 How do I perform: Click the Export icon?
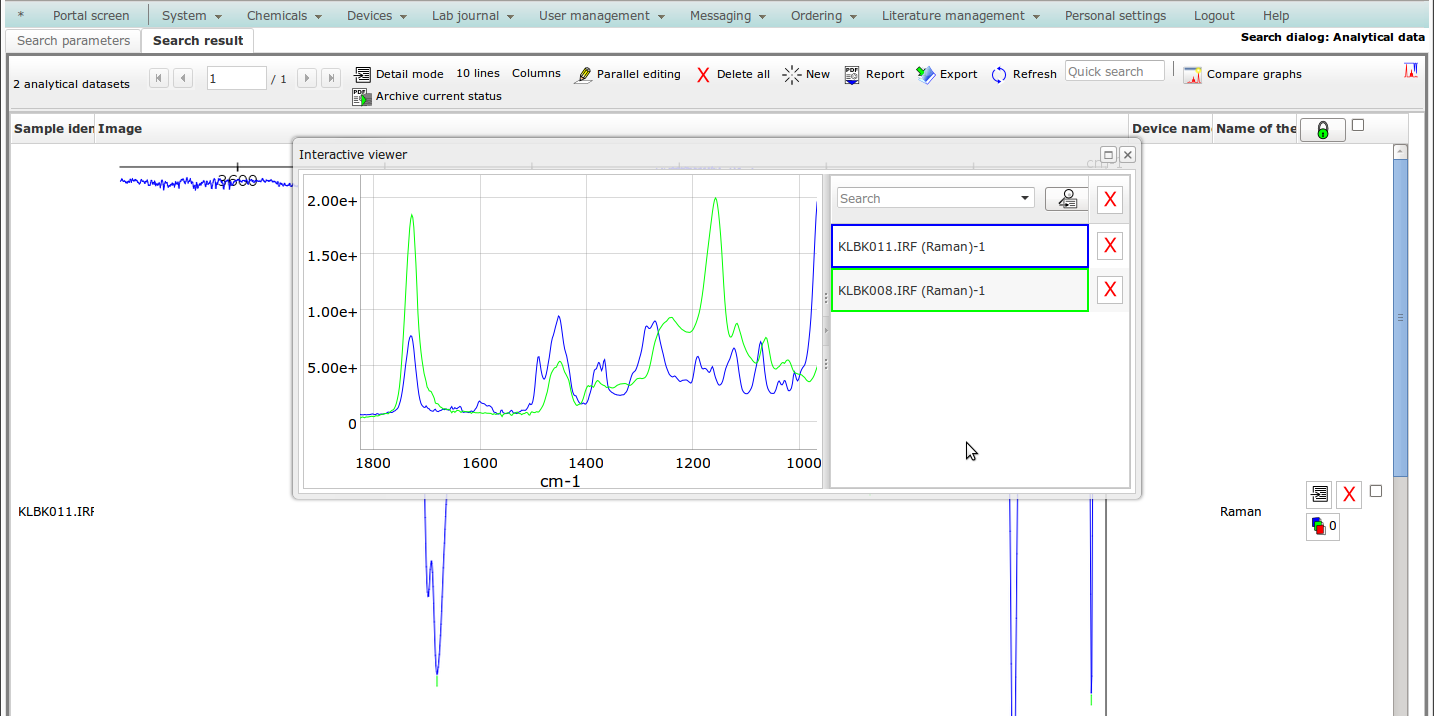[x=926, y=75]
